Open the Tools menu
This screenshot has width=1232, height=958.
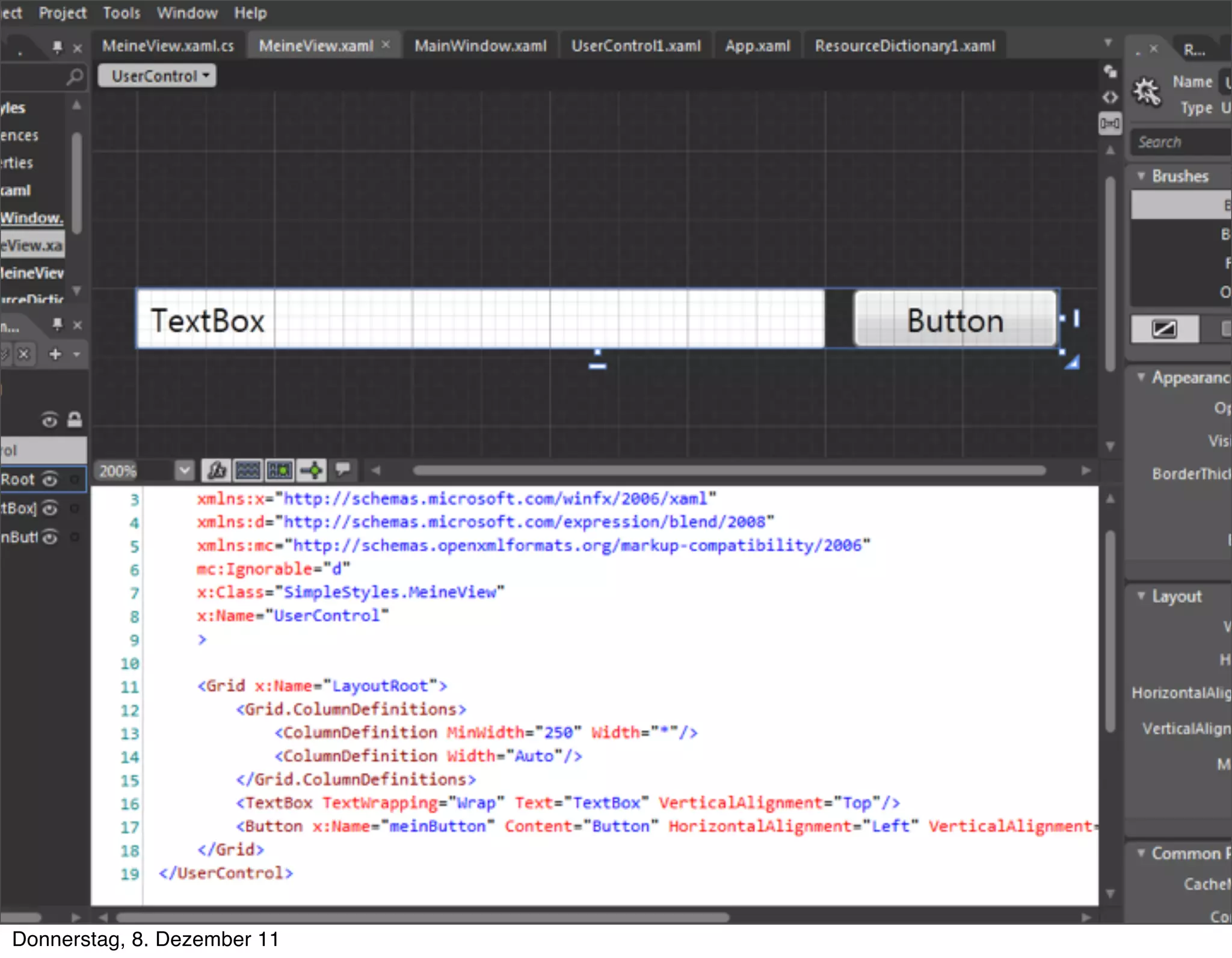122,13
